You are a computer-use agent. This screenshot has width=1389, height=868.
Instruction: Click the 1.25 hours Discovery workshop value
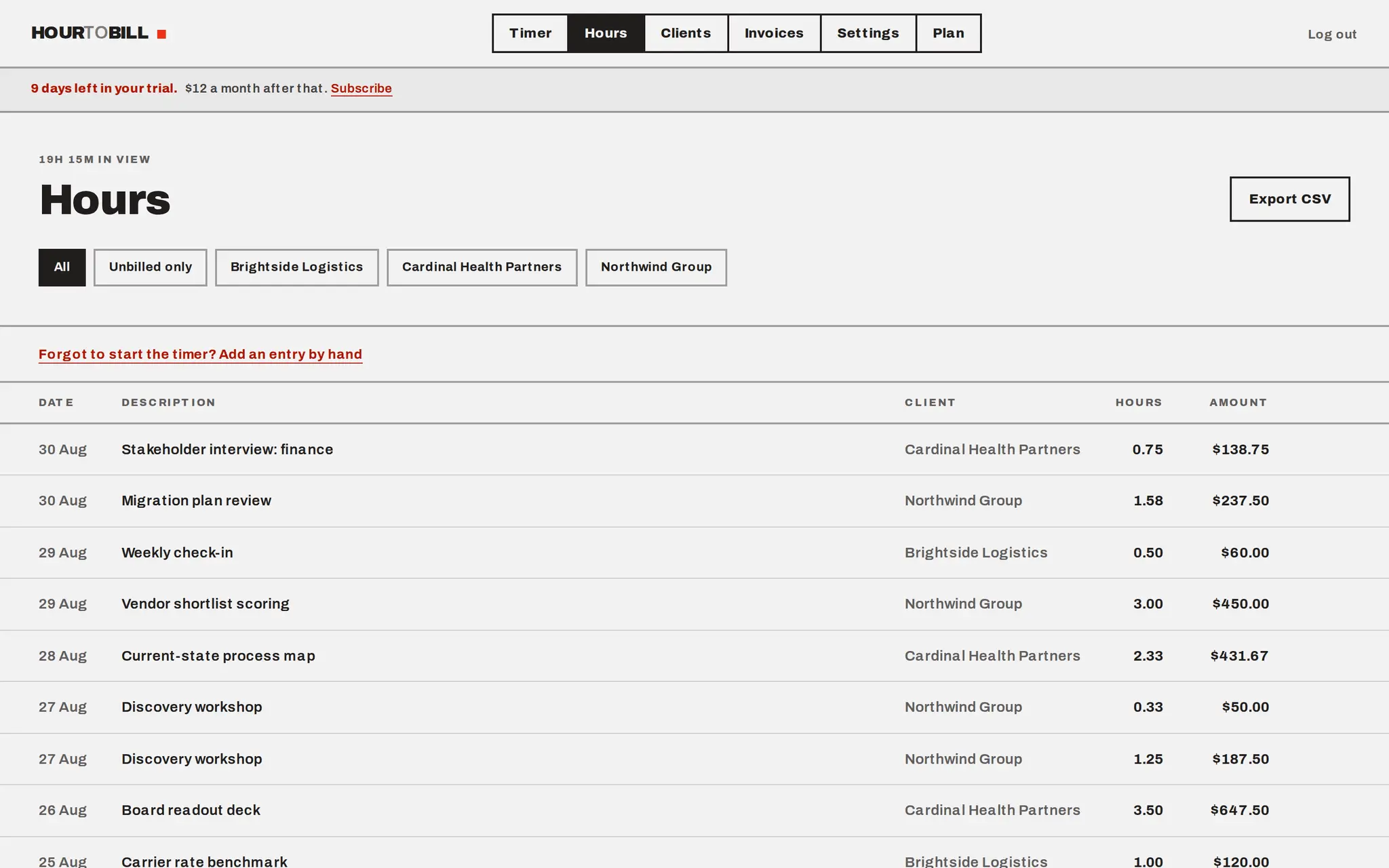[x=1148, y=759]
